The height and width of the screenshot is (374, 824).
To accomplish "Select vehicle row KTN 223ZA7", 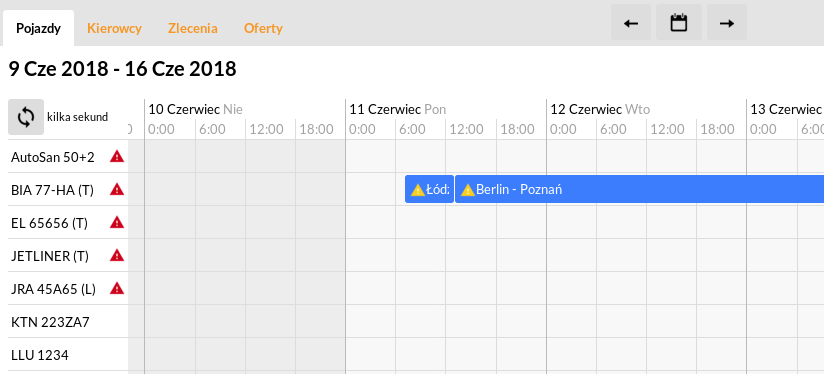I will tap(68, 322).
